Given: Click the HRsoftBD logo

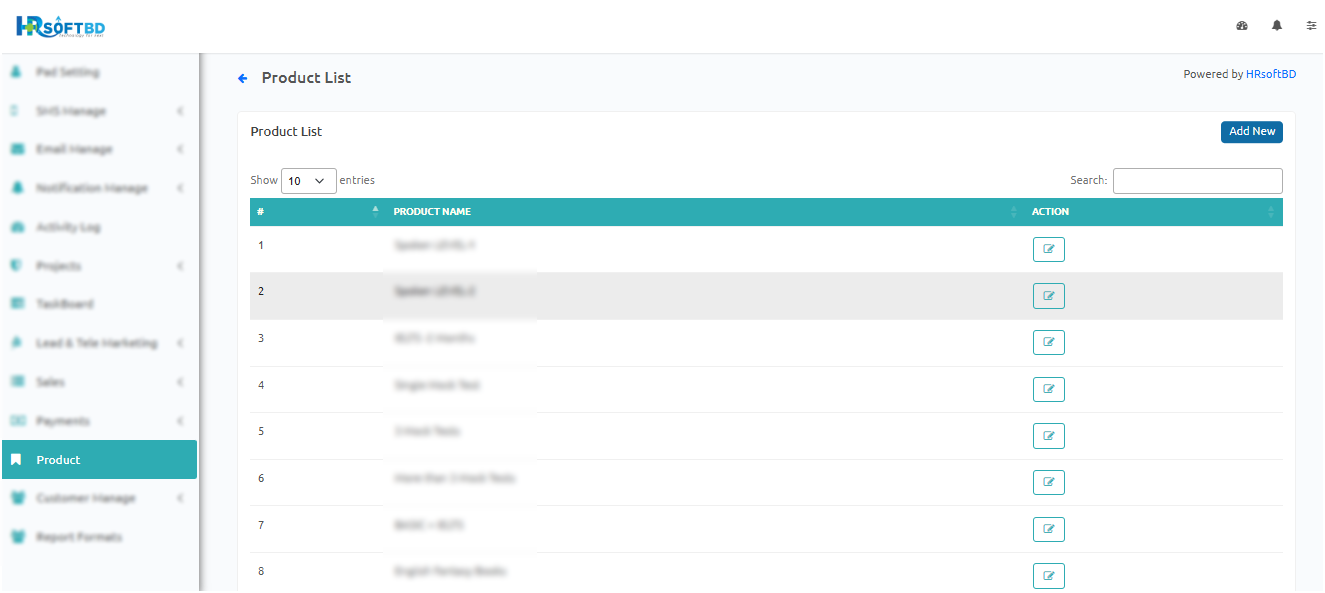Looking at the screenshot, I should pos(61,27).
